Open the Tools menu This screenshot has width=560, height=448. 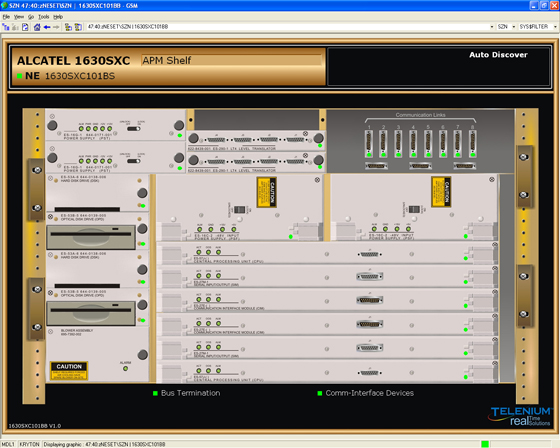pyautogui.click(x=44, y=17)
